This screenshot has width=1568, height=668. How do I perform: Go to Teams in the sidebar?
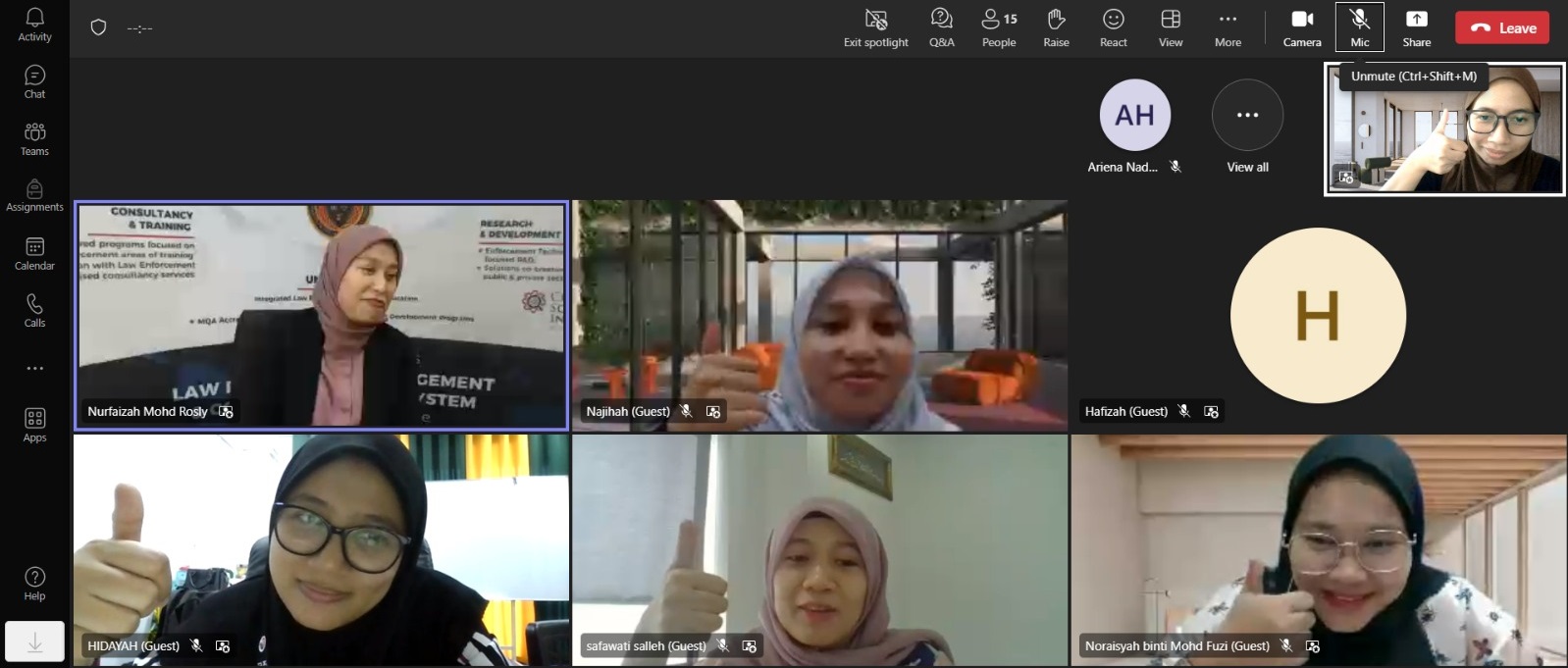[34, 139]
